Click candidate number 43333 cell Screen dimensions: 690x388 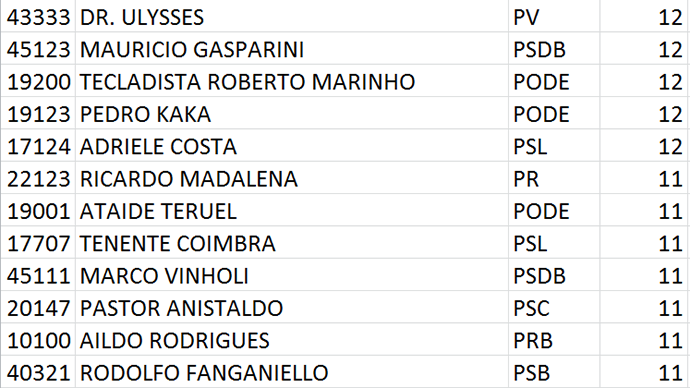pyautogui.click(x=38, y=17)
